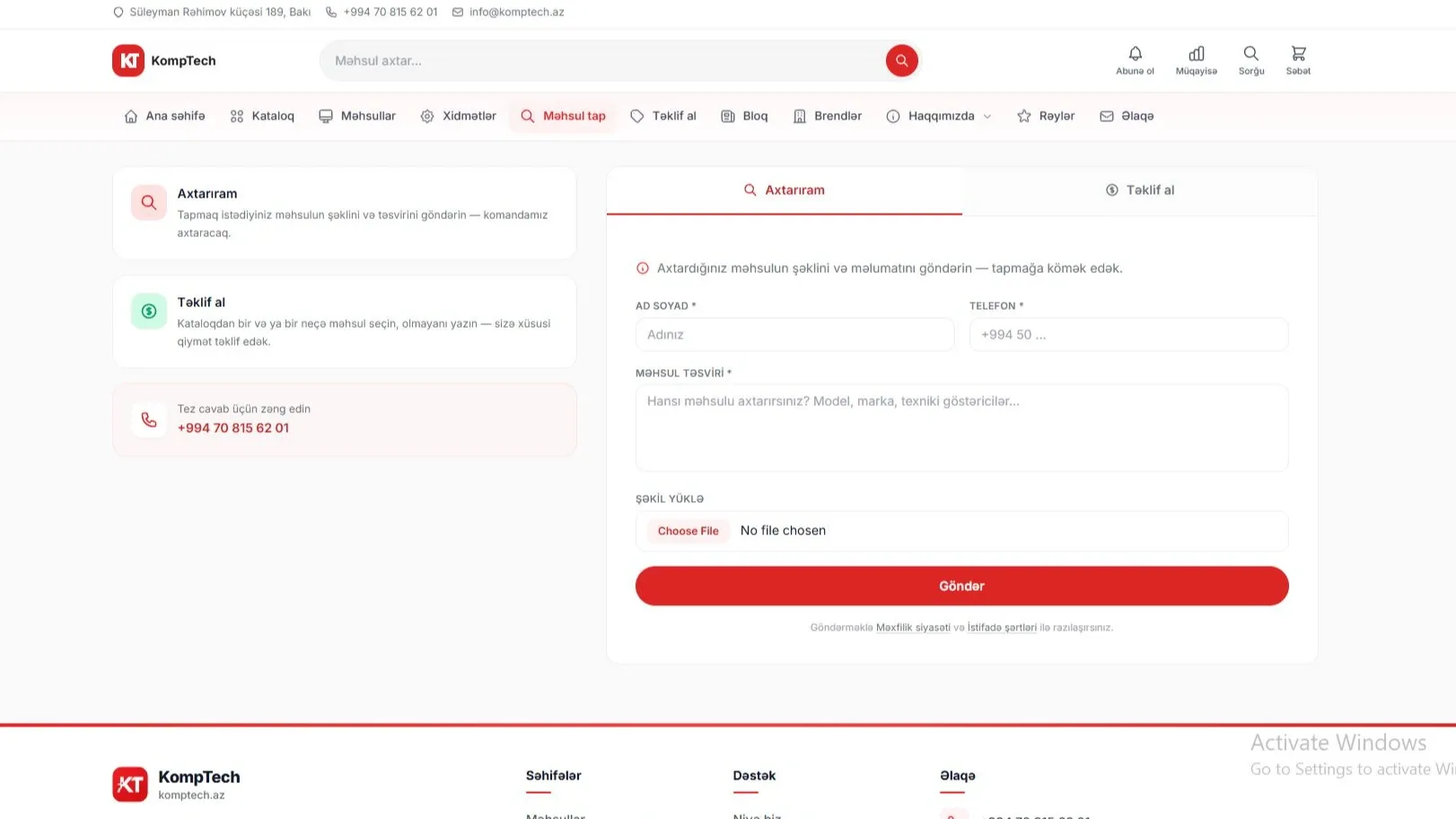
Task: Click the footer Əlaqə heading
Action: click(x=958, y=776)
